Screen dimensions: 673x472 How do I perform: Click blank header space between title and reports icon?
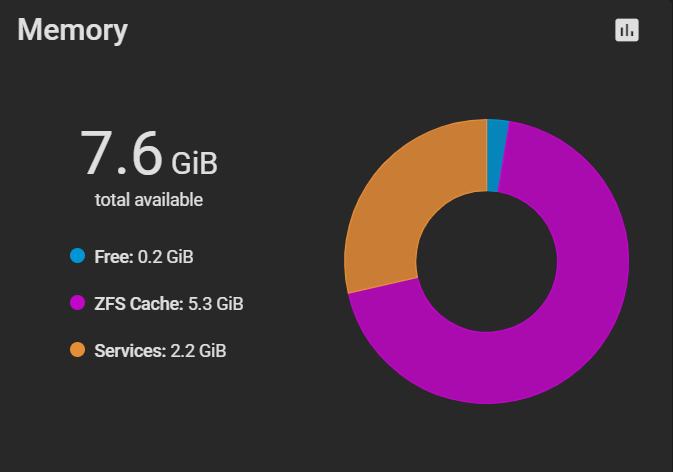point(369,30)
